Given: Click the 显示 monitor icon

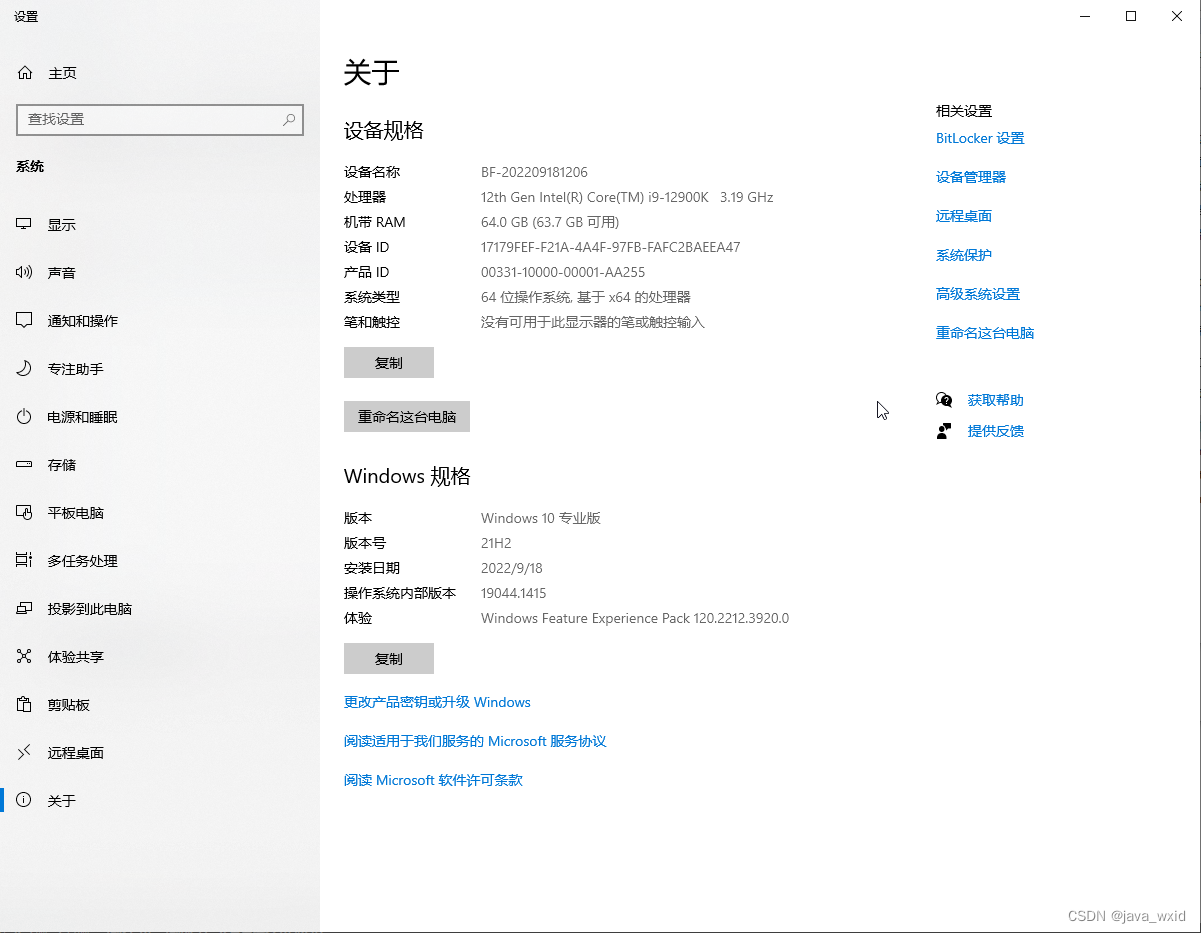Looking at the screenshot, I should tap(25, 225).
